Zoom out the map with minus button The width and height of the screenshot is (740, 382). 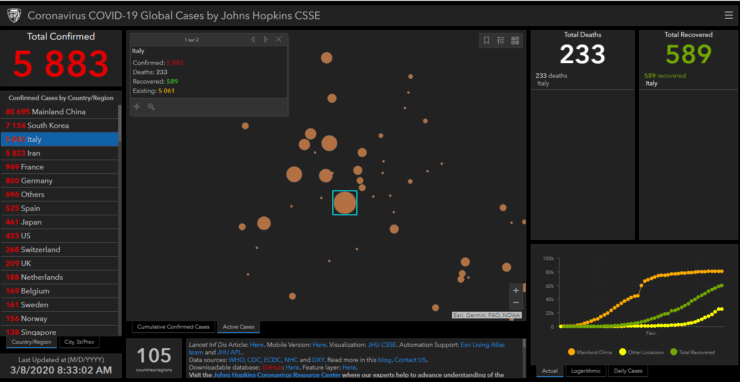coord(516,302)
